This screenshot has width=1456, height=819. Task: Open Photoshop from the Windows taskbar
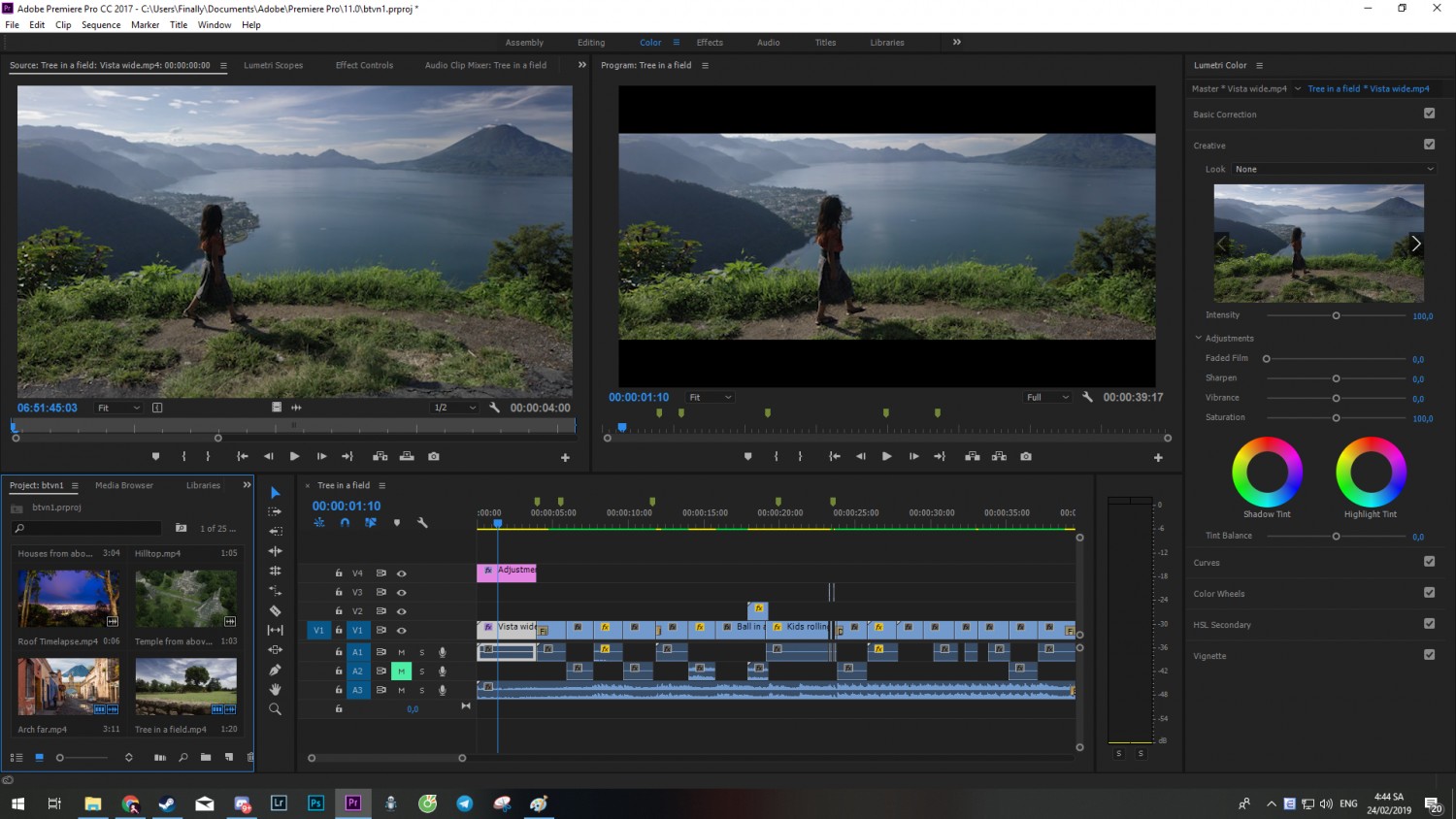coord(315,803)
